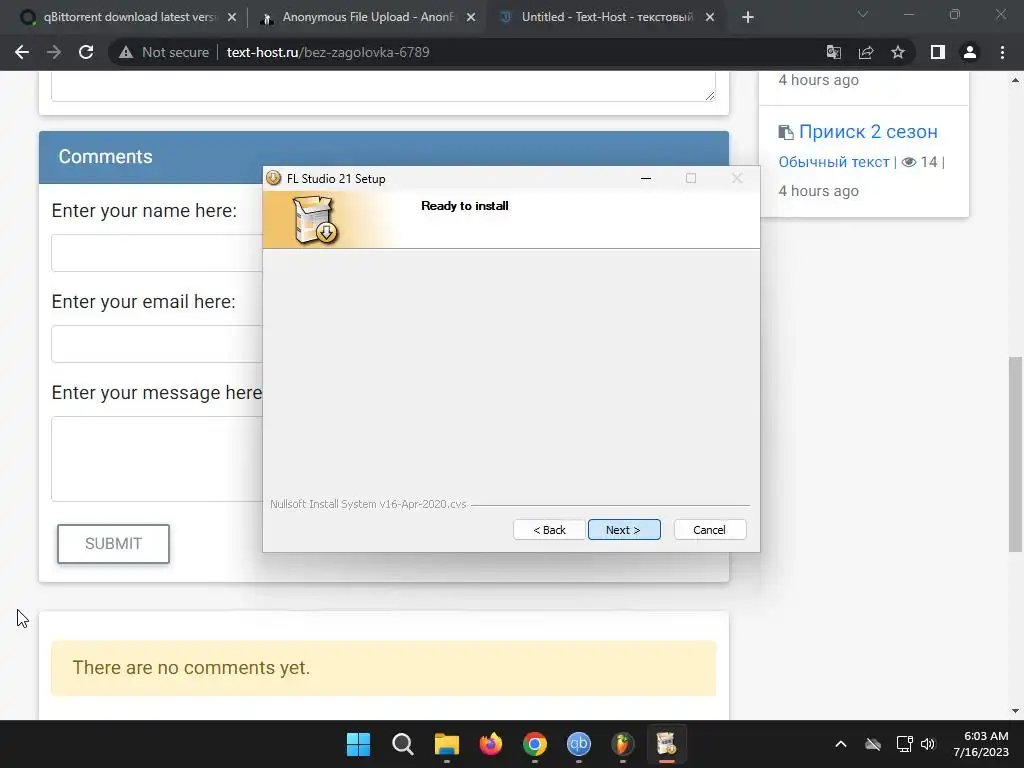Click the Back button in the installer
The width and height of the screenshot is (1024, 768).
click(549, 530)
